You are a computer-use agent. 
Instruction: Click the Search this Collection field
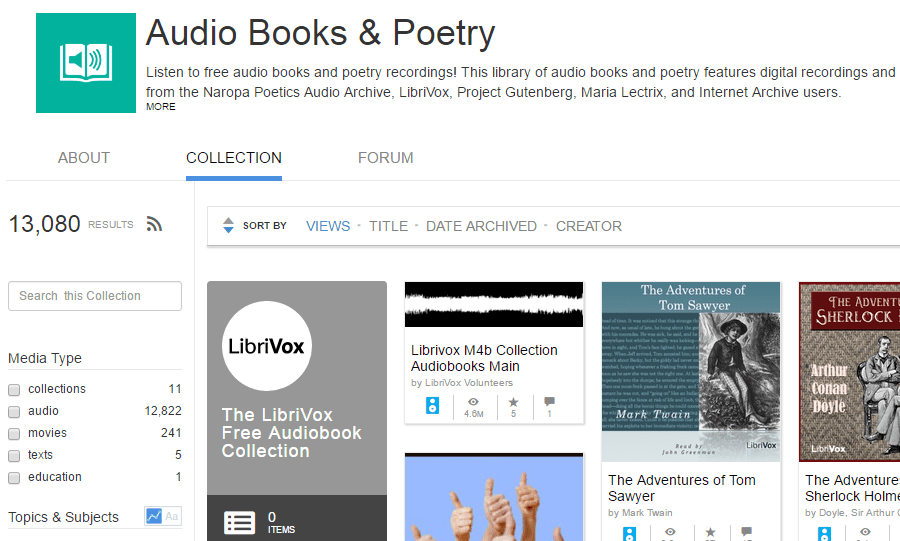point(95,296)
